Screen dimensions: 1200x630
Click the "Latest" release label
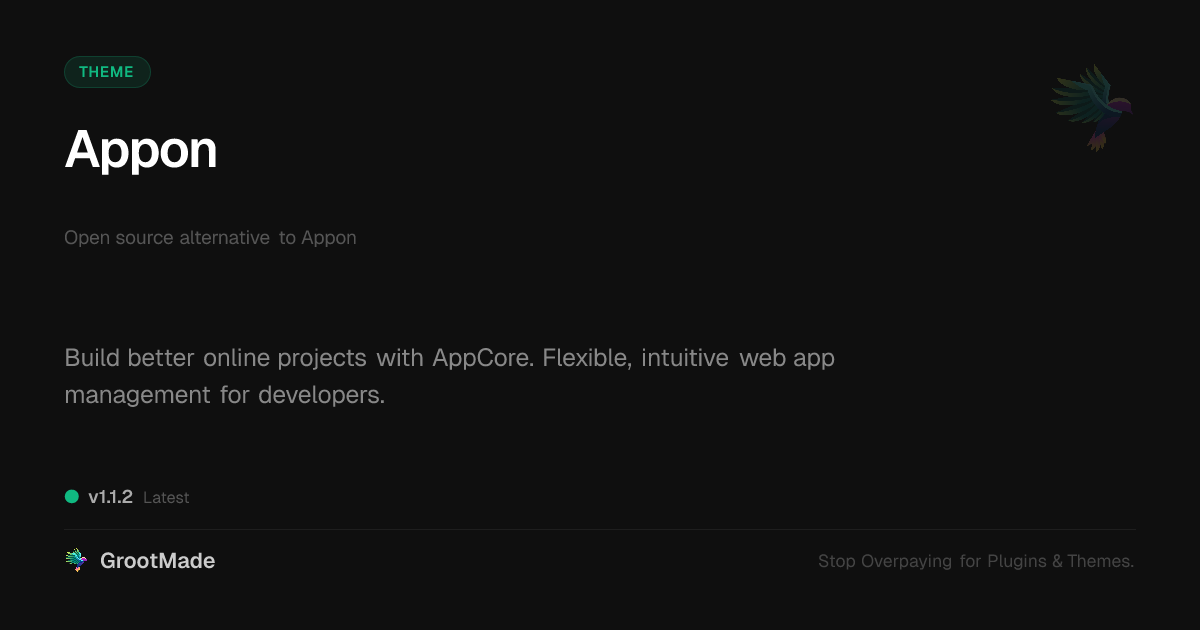(166, 498)
